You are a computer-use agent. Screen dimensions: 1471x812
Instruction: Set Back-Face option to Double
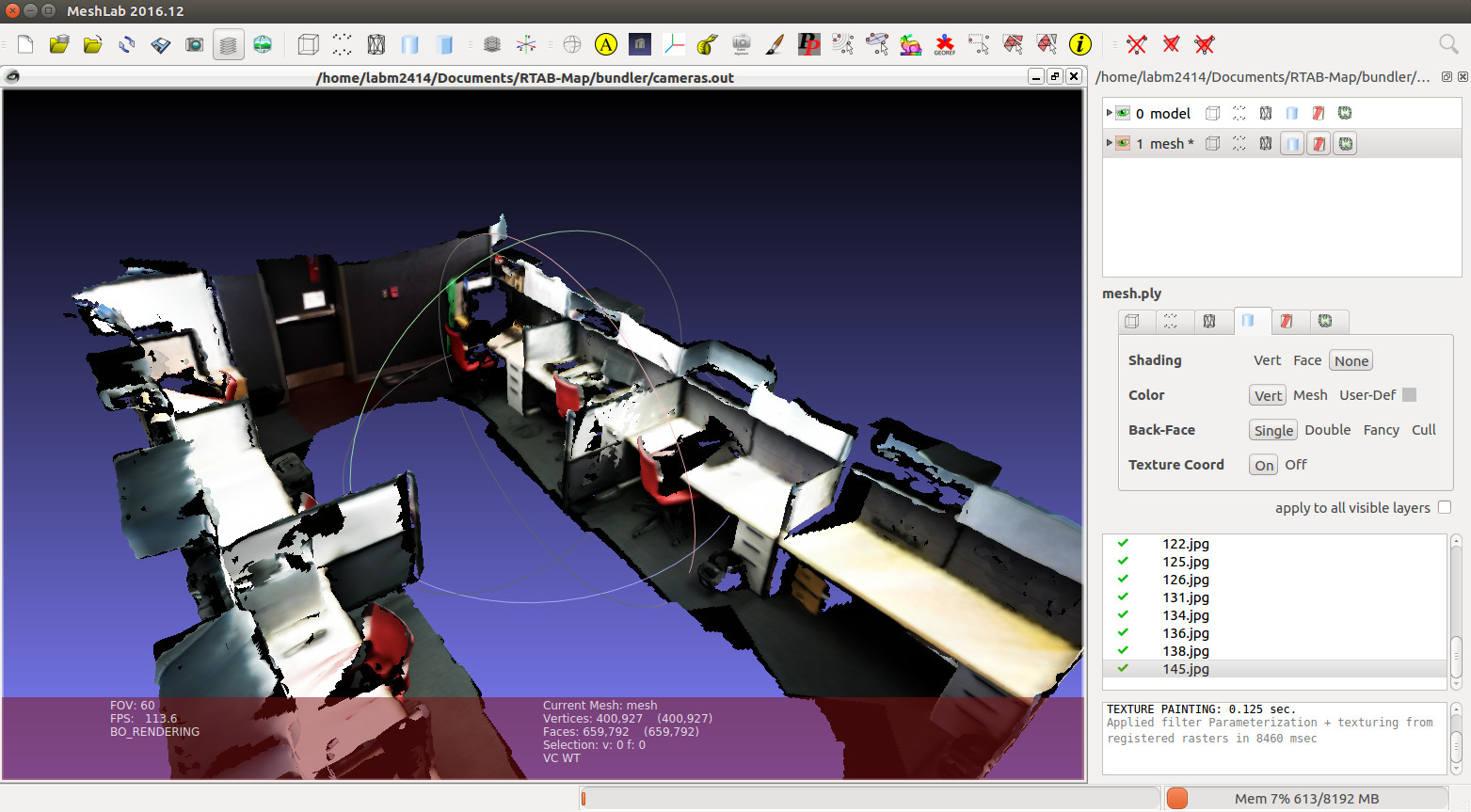1327,430
